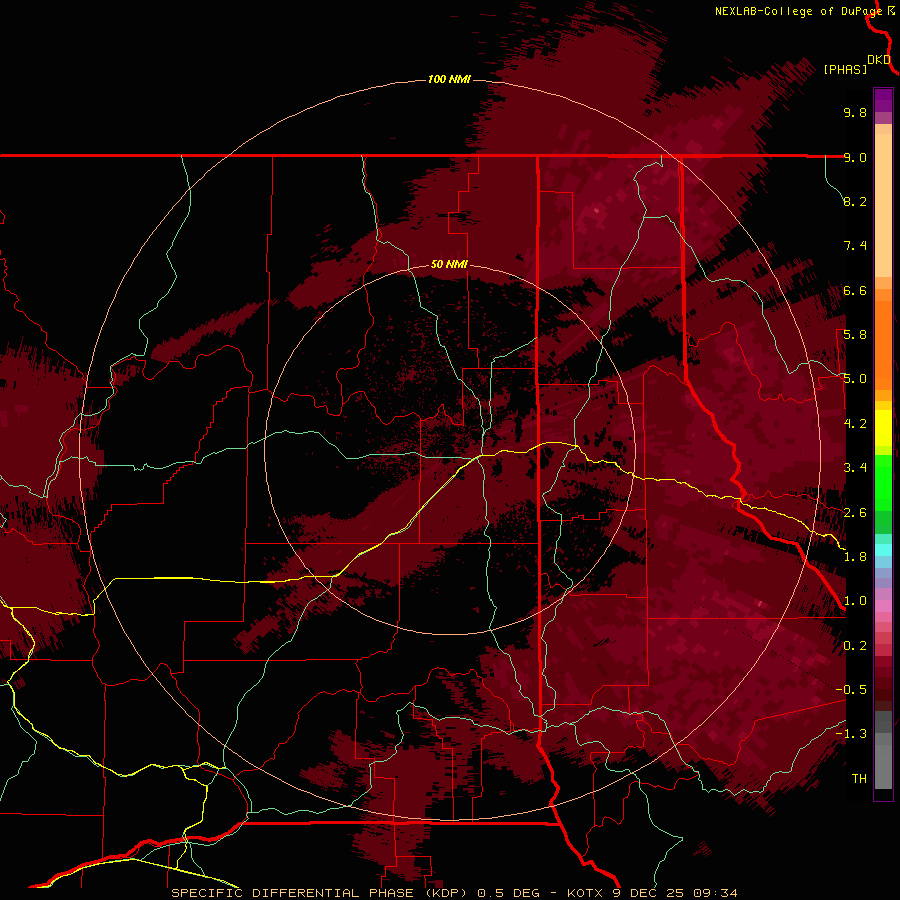Click the light peach color bar segment
Viewport: 900px width, 900px height.
(x=883, y=205)
